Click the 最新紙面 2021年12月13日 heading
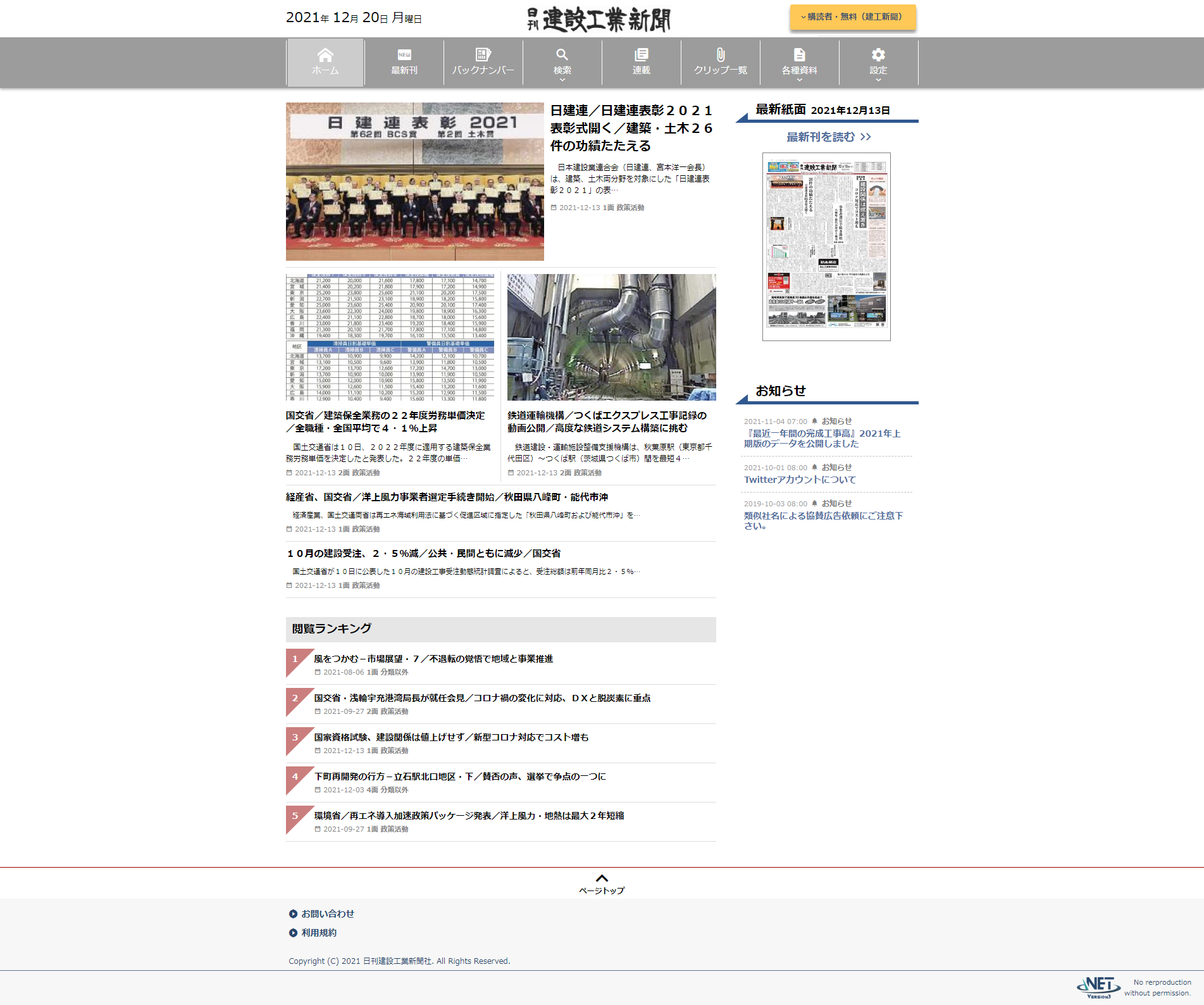The image size is (1204, 1005). pos(822,110)
